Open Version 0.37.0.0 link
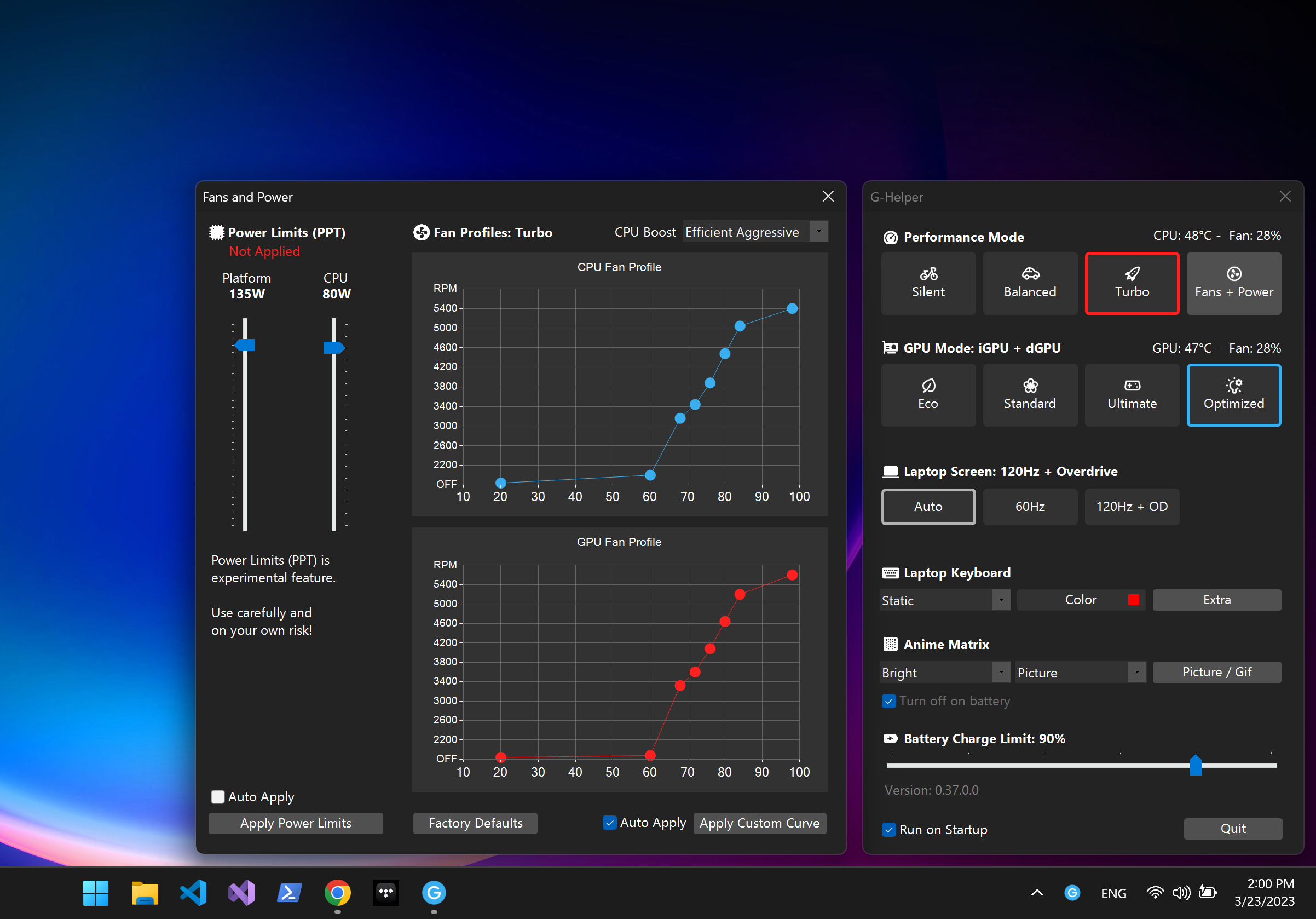This screenshot has width=1316, height=919. [931, 790]
